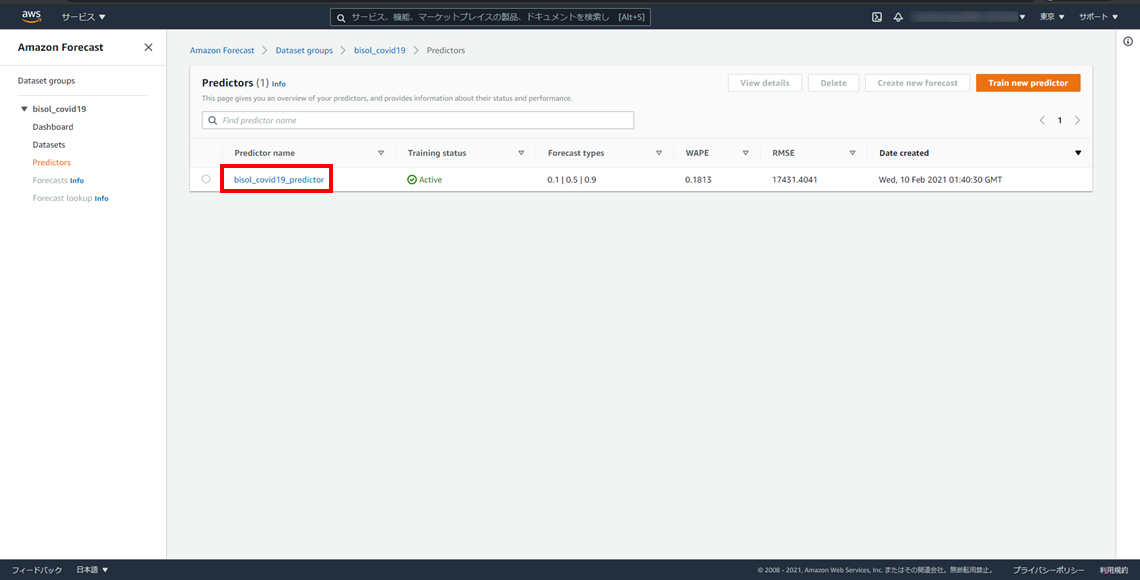Click the Find predictor name search field
Viewport: 1140px width, 580px height.
(418, 120)
